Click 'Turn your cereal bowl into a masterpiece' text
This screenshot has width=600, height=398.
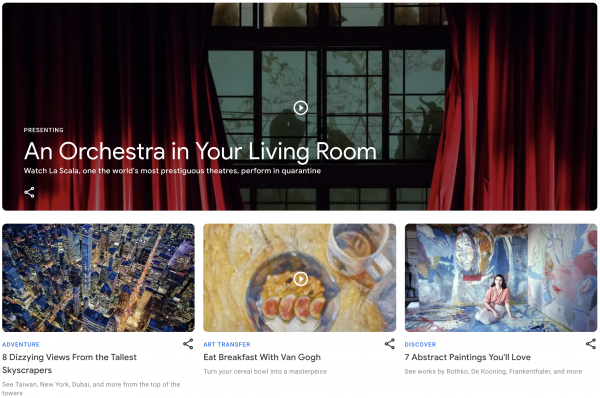pos(265,372)
